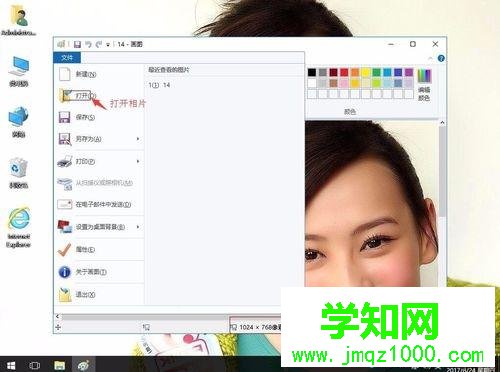
Task: Choose 新建(N) New from the File menu
Action: pyautogui.click(x=99, y=74)
